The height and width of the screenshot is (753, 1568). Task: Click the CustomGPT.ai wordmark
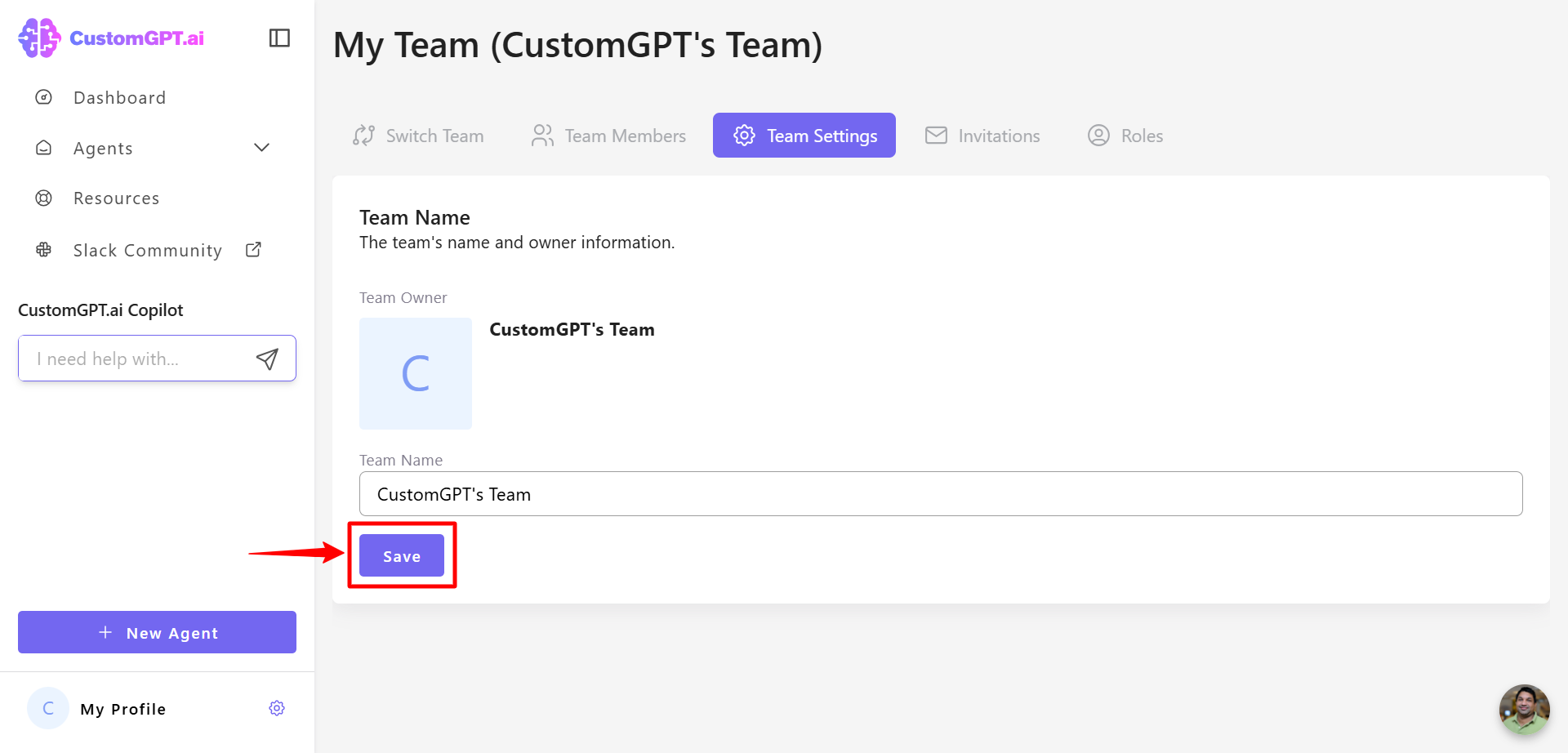pos(137,38)
